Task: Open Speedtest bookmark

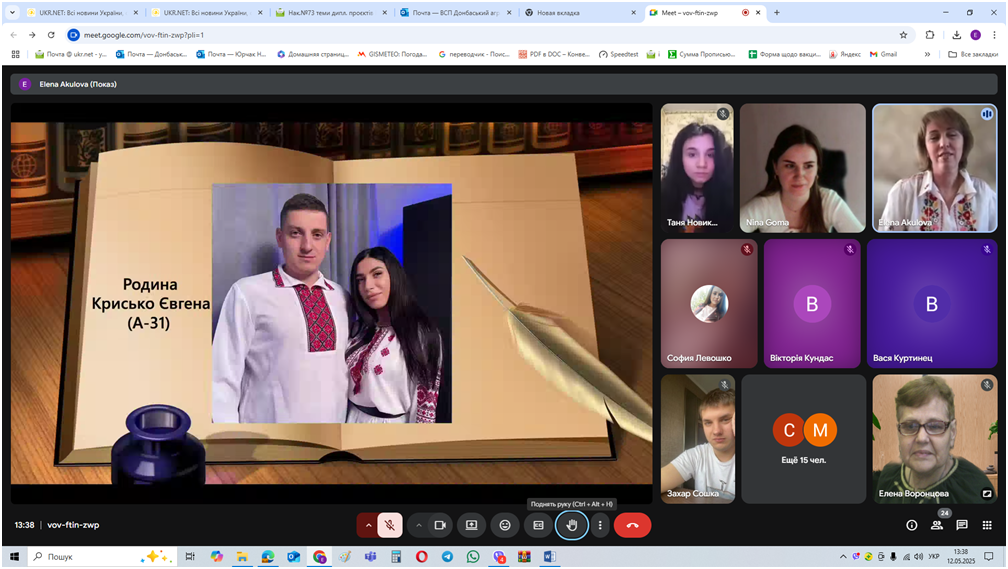Action: (618, 54)
